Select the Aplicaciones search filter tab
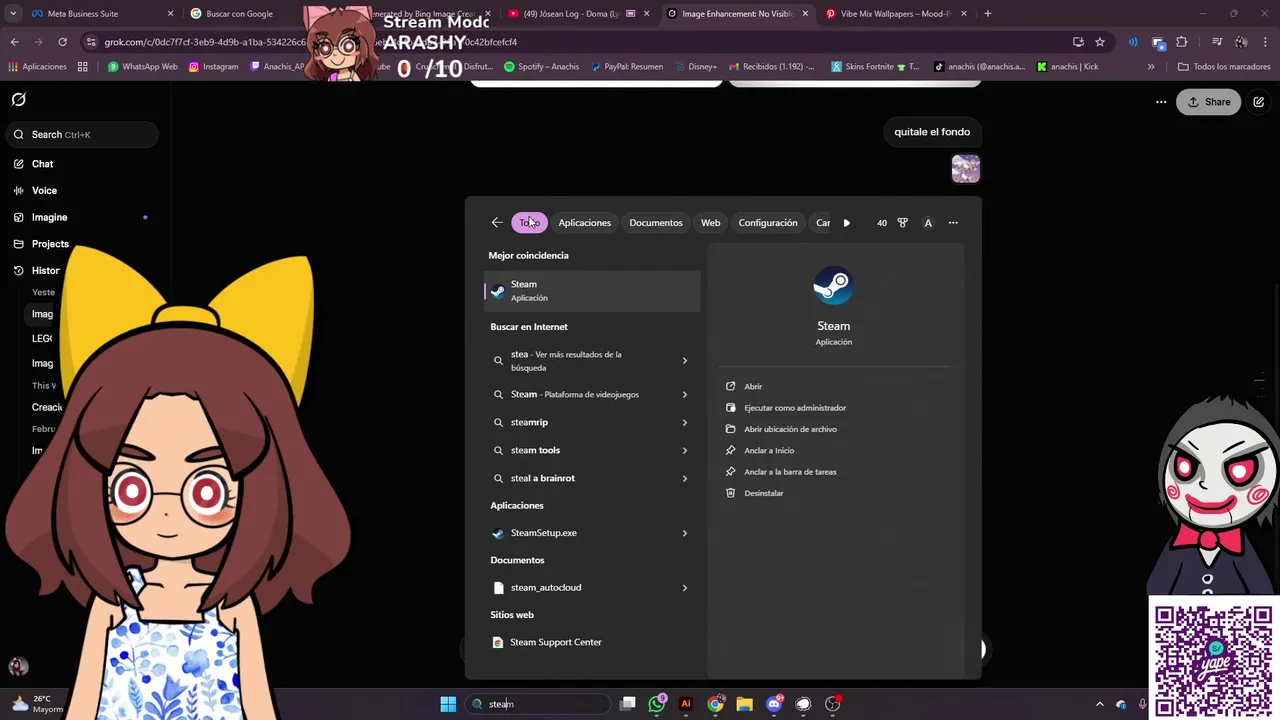 [x=584, y=223]
